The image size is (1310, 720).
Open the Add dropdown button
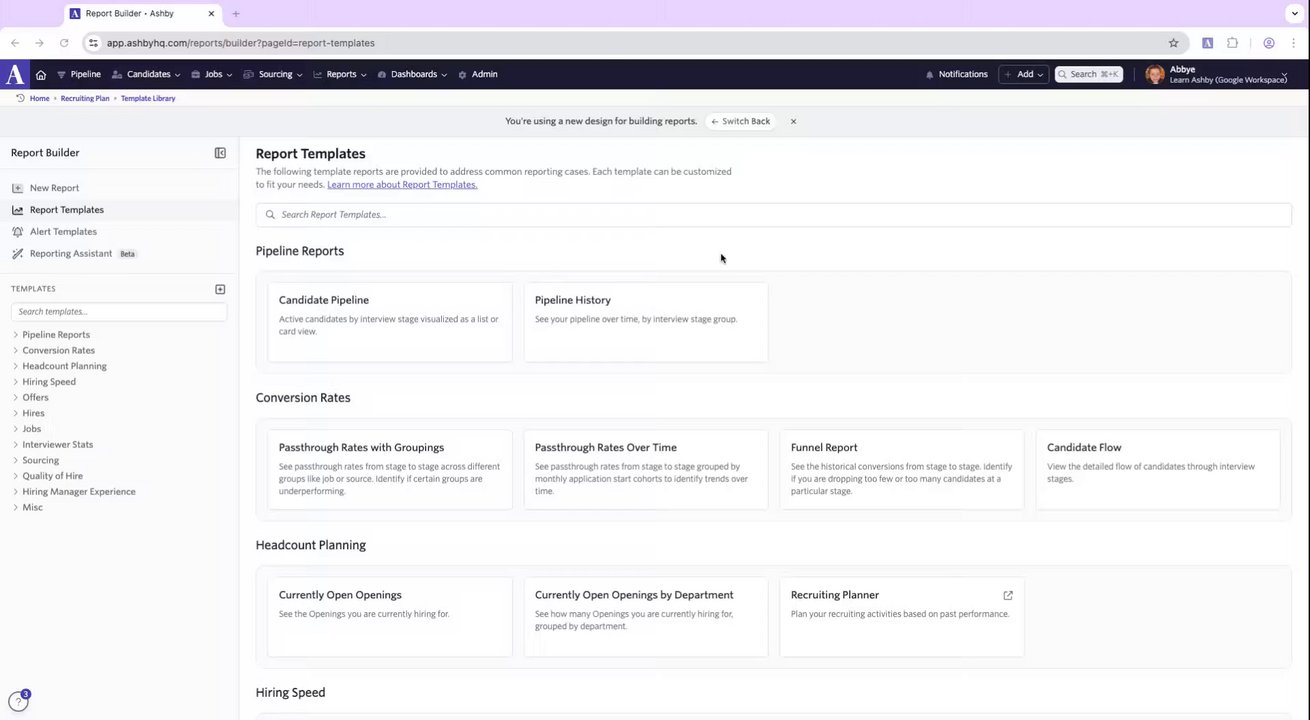tap(1023, 75)
